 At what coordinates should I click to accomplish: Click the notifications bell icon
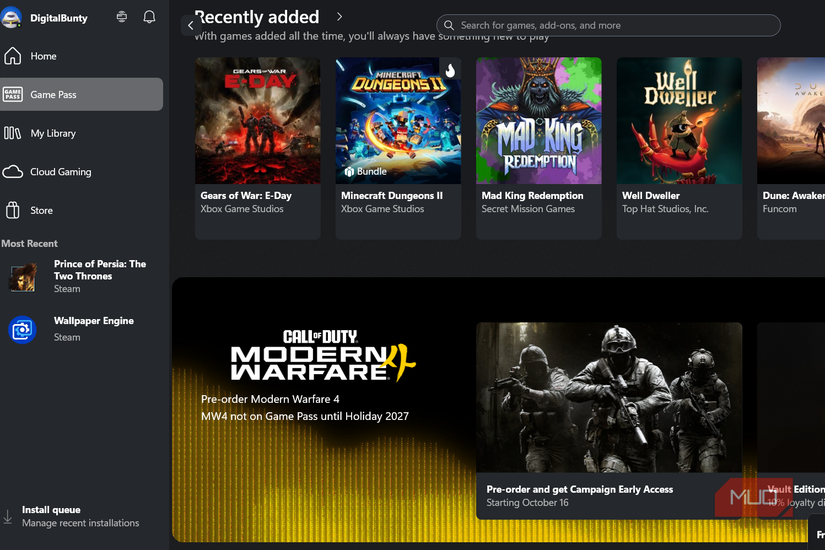point(149,17)
